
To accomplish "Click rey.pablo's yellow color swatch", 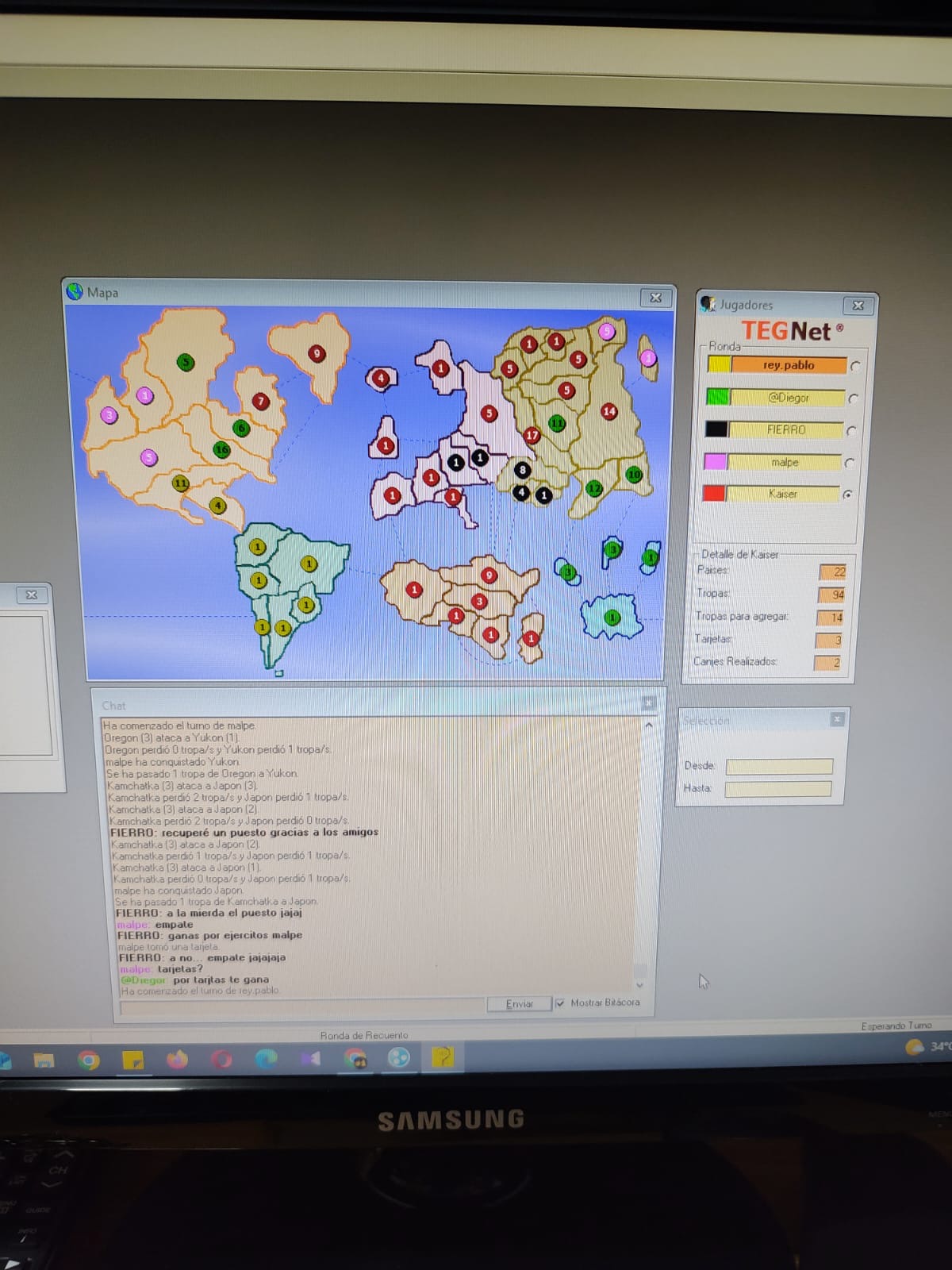I will click(720, 364).
